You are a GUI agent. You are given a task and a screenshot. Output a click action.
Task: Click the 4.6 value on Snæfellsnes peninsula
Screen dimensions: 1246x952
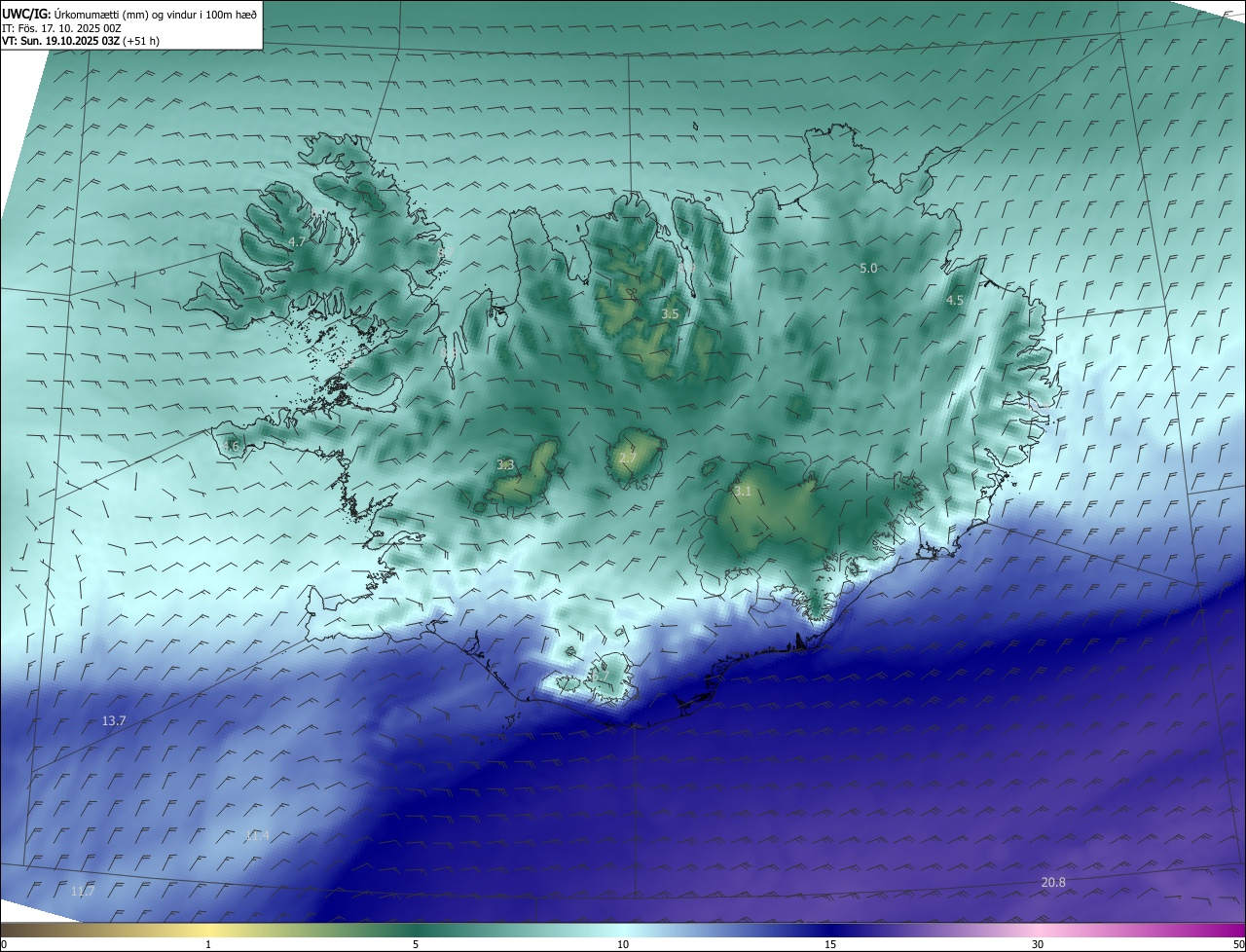pyautogui.click(x=231, y=447)
